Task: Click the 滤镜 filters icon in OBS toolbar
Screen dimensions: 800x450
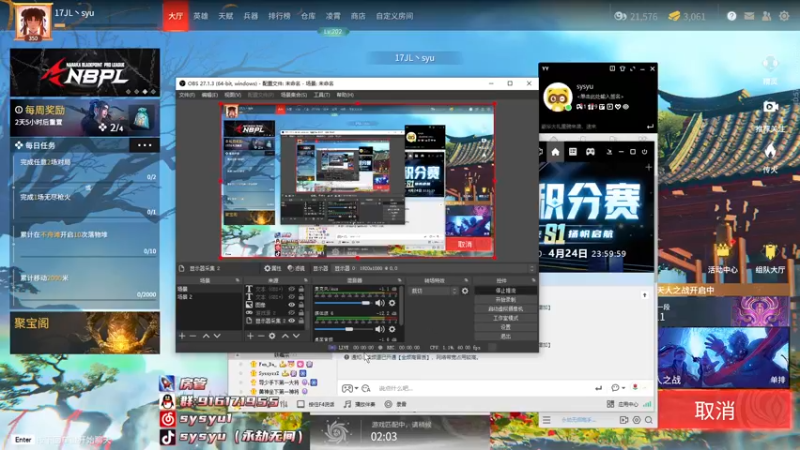Action: [290, 268]
